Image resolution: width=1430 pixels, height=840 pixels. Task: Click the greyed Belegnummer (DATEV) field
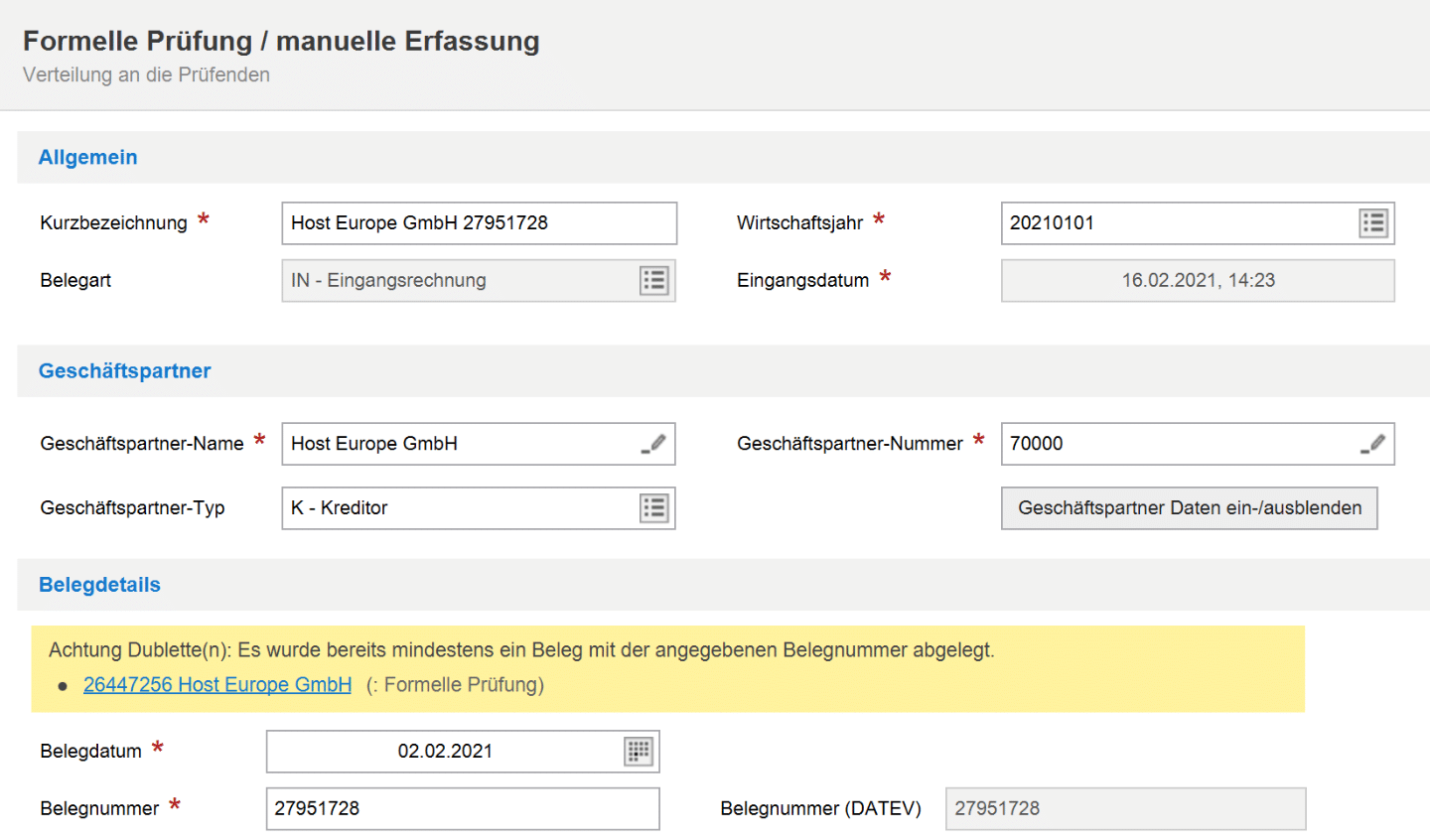[1124, 809]
